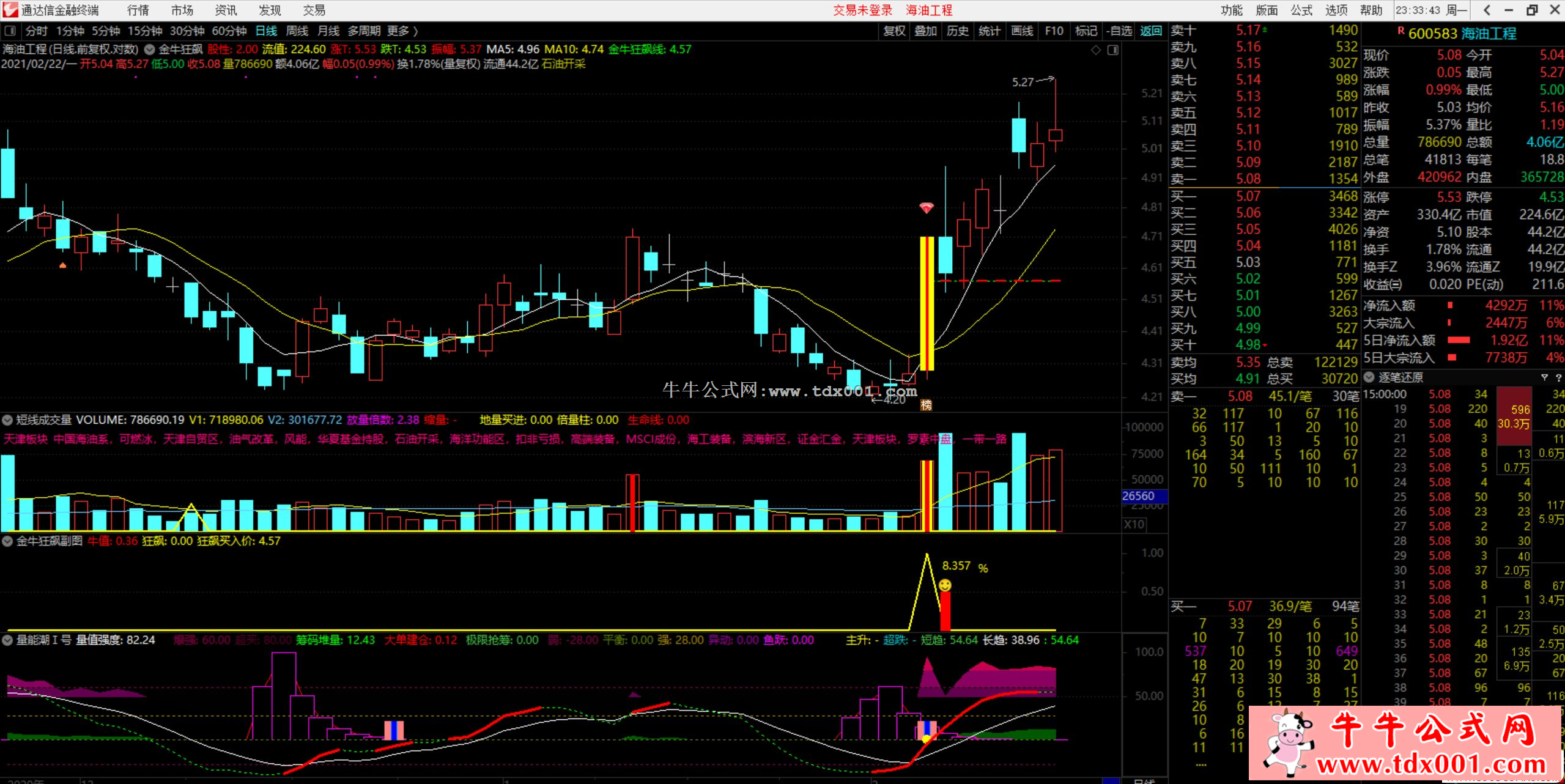This screenshot has height=784, width=1565.
Task: Open the 多周期 multi-period view
Action: 364,31
